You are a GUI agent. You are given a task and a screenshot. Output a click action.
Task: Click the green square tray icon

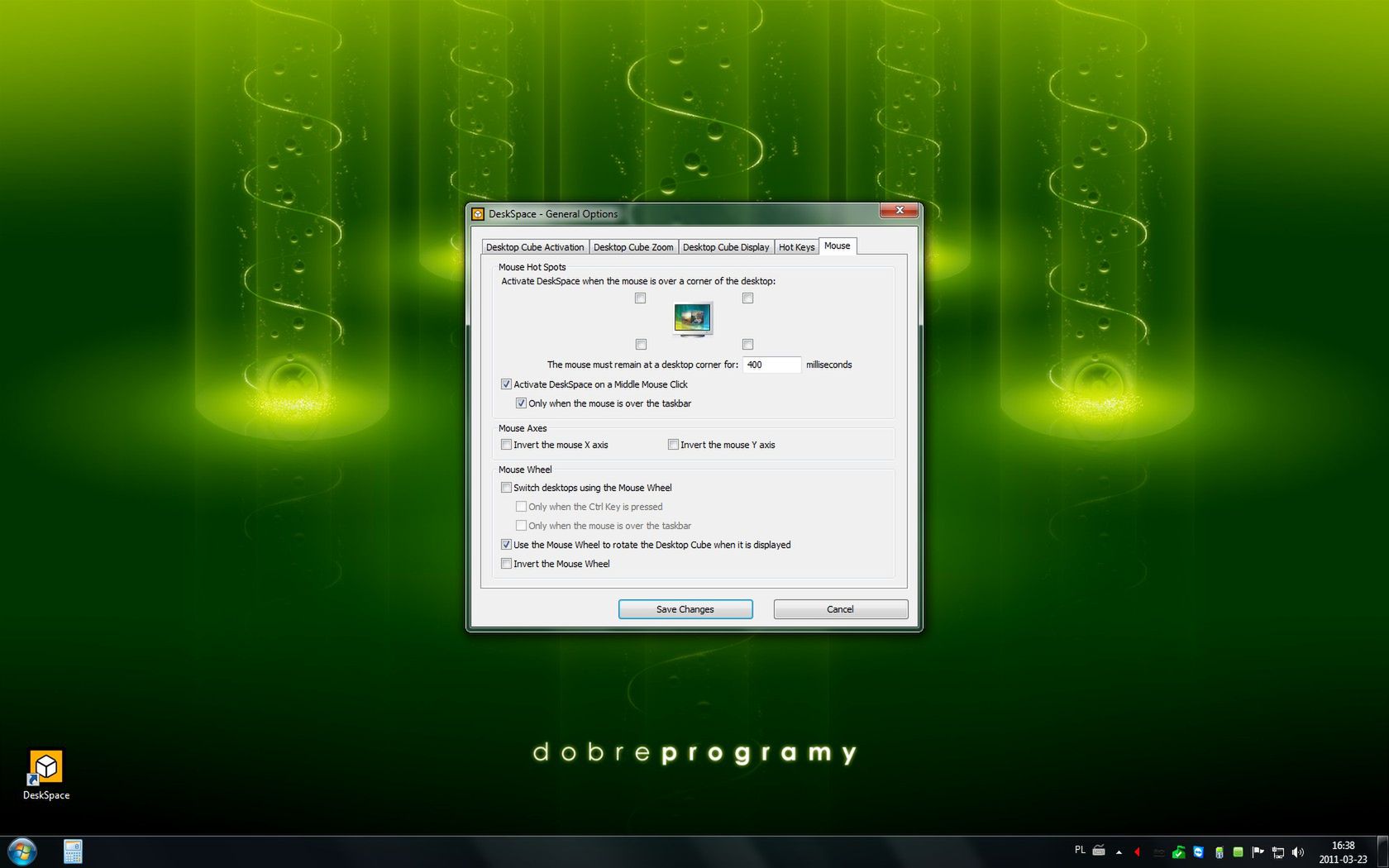(1239, 851)
